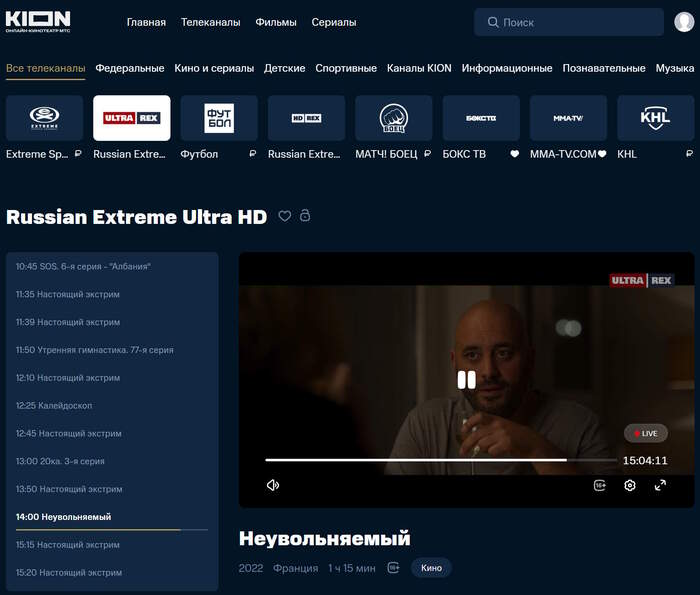Click the lock icon beside channel title
The width and height of the screenshot is (700, 595).
(x=305, y=215)
